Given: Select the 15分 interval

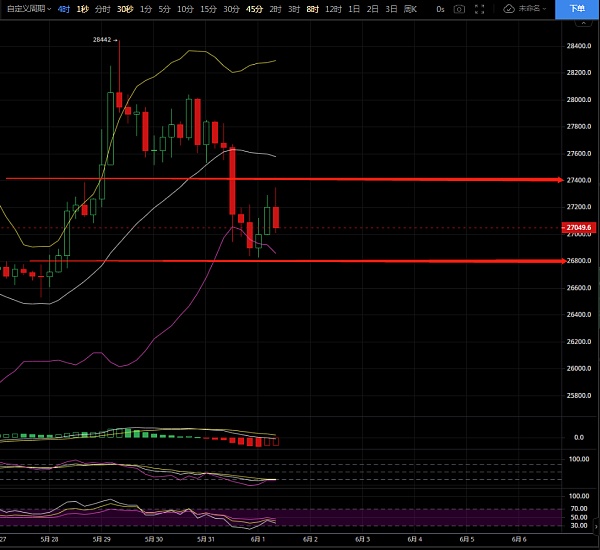Looking at the screenshot, I should (x=209, y=9).
